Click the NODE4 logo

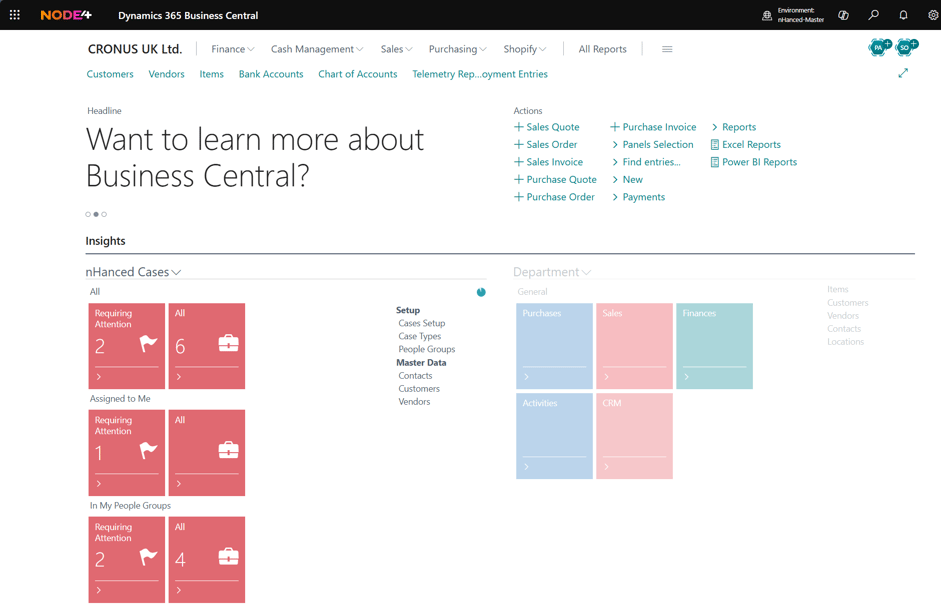(x=66, y=15)
